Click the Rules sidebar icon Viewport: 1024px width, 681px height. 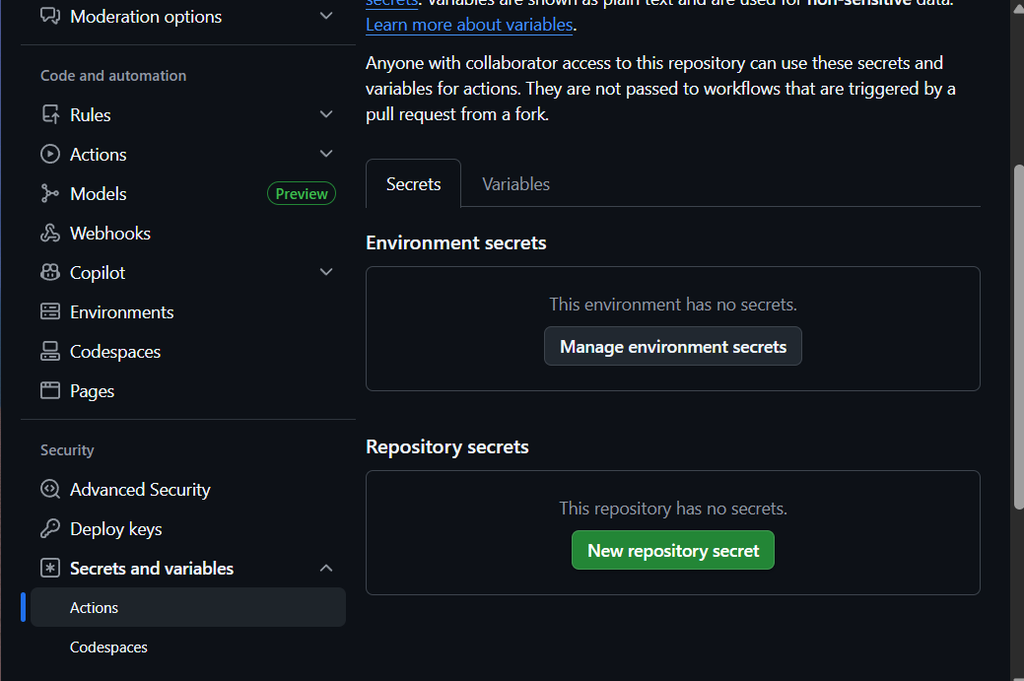click(50, 114)
